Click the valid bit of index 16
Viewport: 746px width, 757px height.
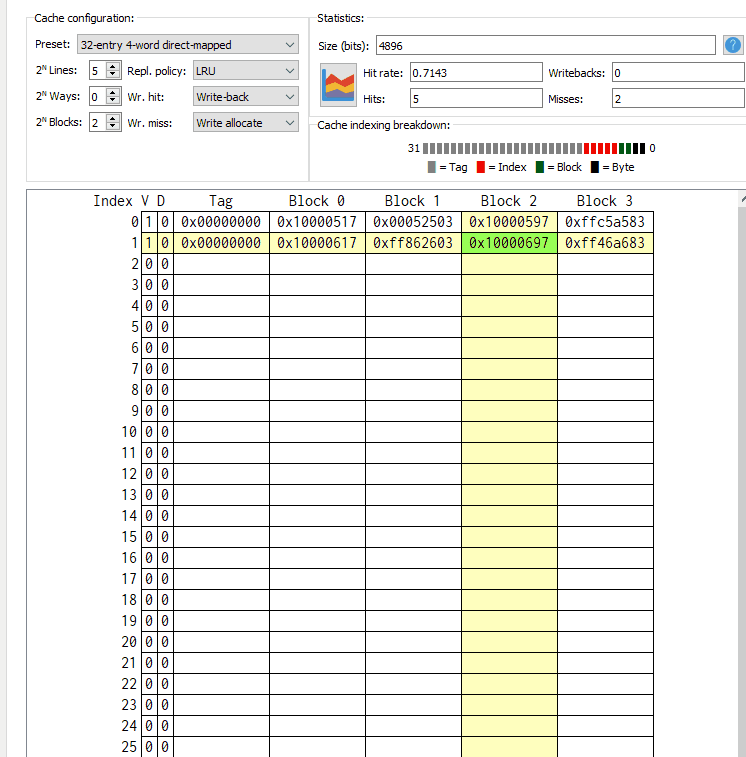tap(149, 558)
